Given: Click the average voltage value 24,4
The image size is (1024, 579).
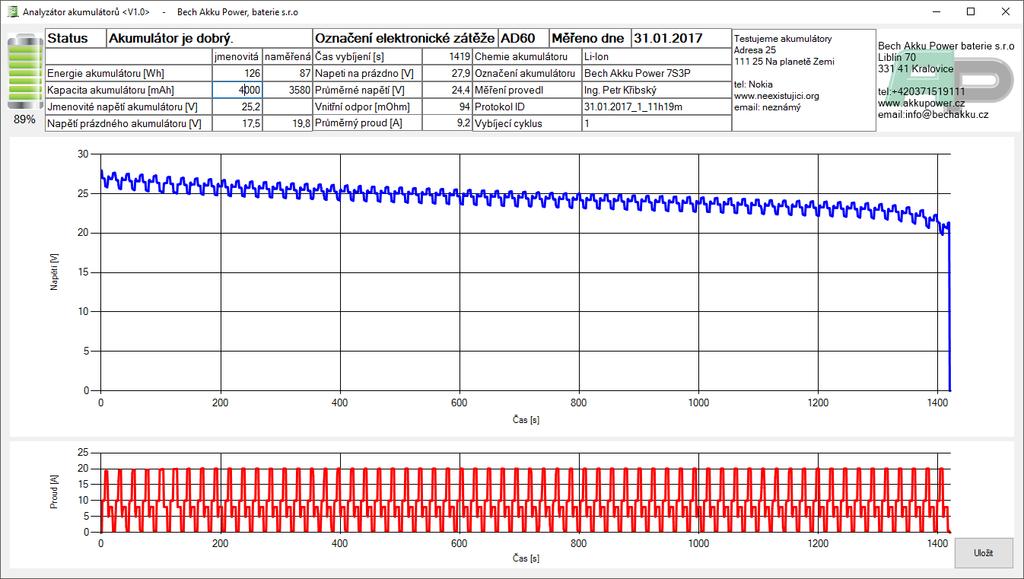Looking at the screenshot, I should tap(447, 90).
